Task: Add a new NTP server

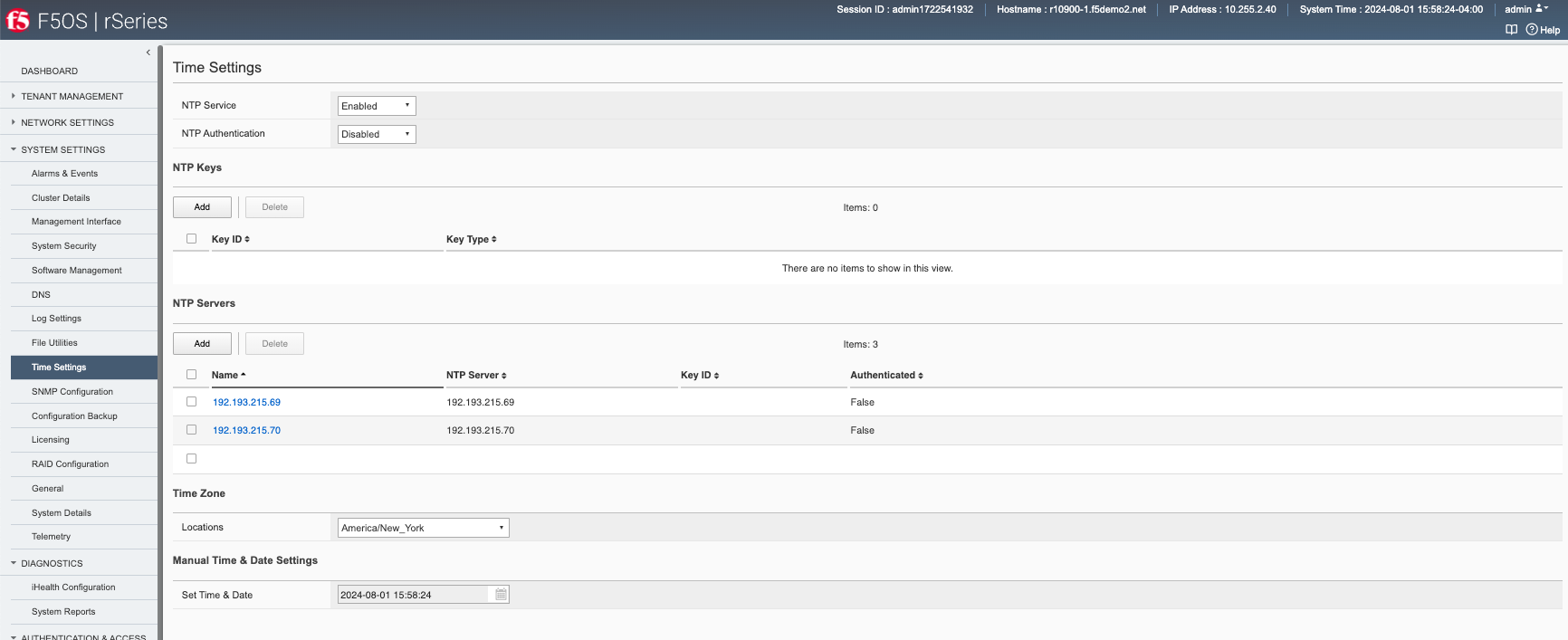Action: click(x=202, y=344)
